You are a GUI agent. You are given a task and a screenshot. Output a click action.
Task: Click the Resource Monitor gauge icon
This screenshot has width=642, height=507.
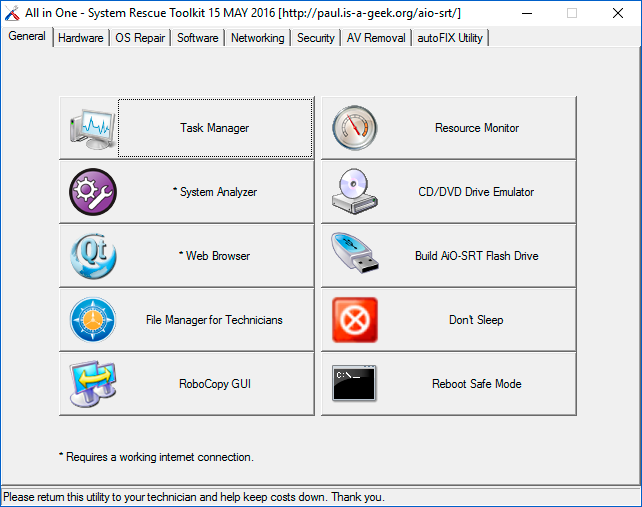click(355, 128)
